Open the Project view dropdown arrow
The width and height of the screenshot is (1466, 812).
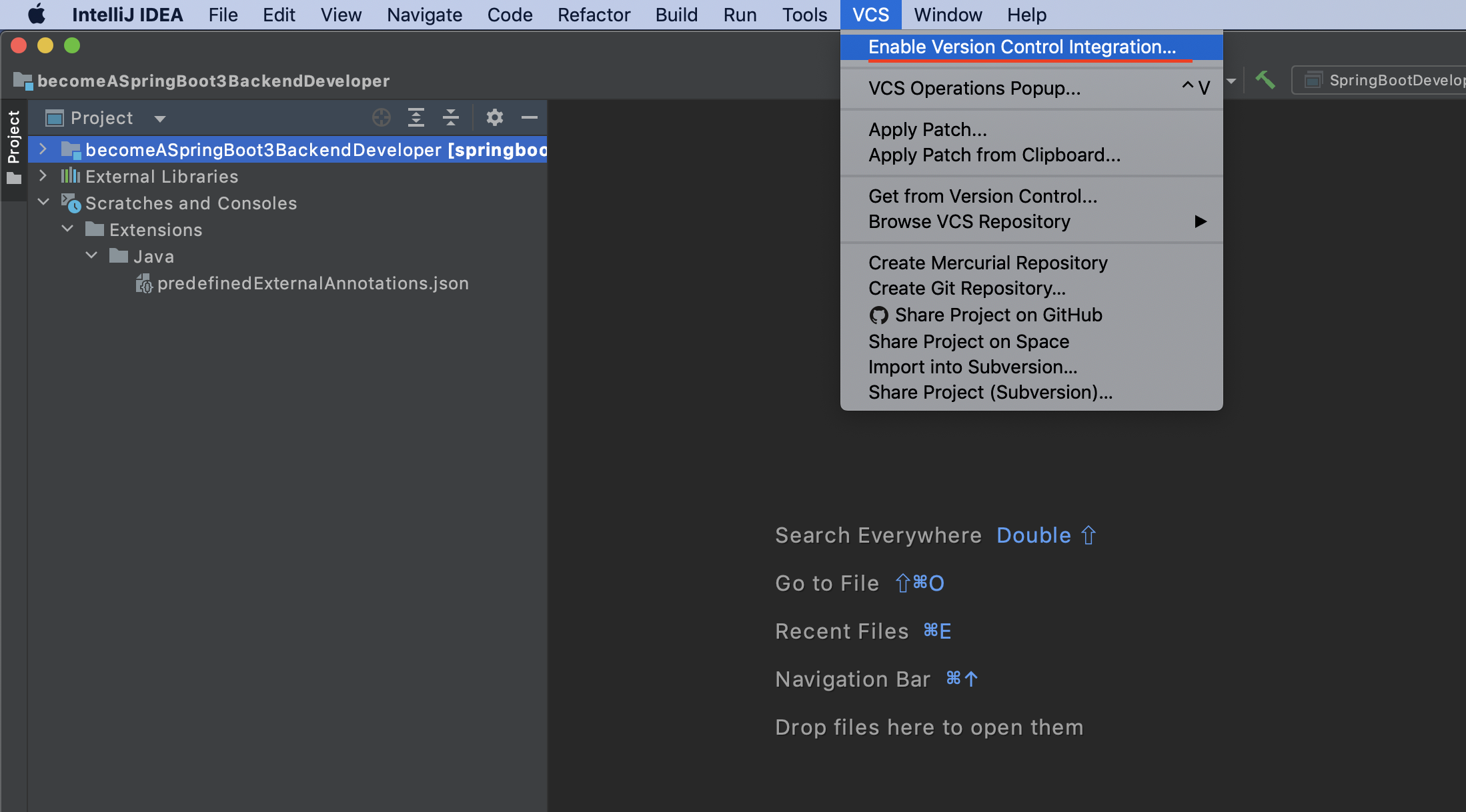coord(160,119)
